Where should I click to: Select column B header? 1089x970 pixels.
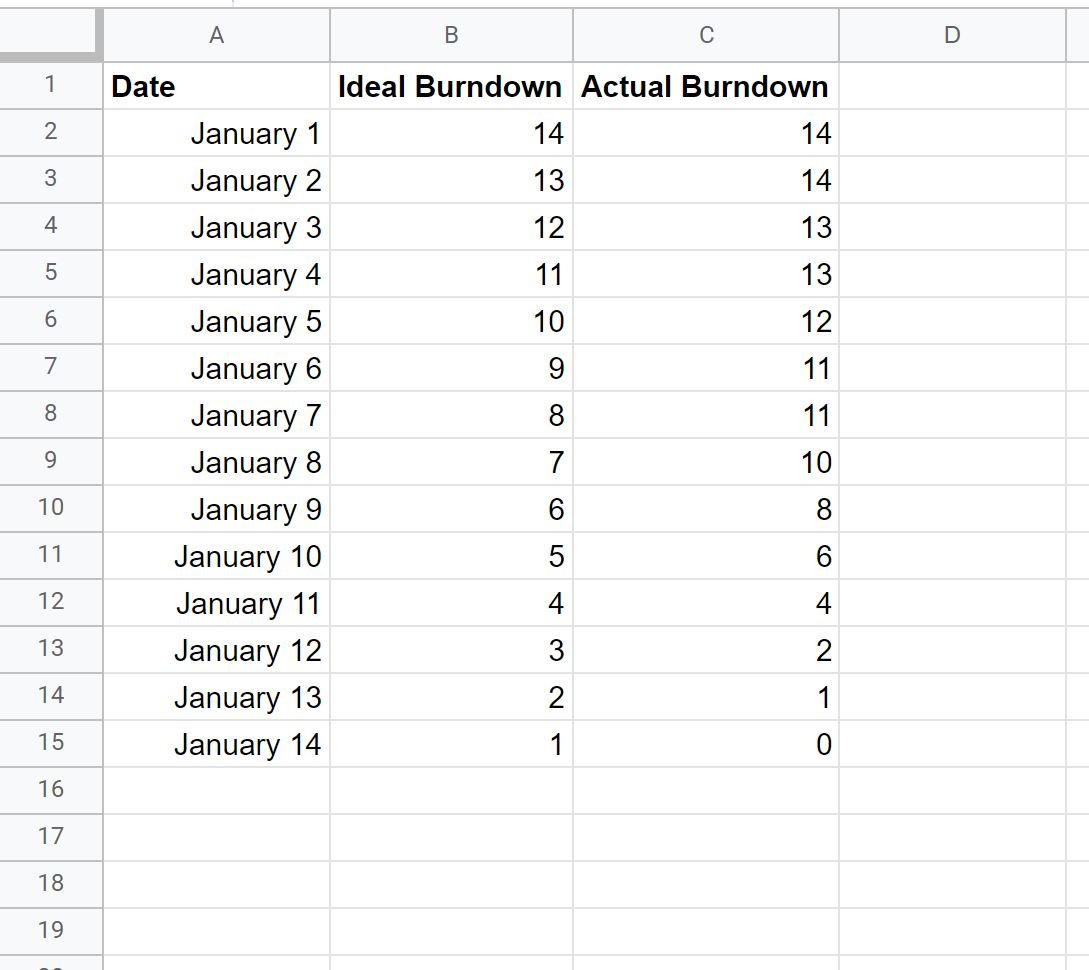tap(451, 36)
